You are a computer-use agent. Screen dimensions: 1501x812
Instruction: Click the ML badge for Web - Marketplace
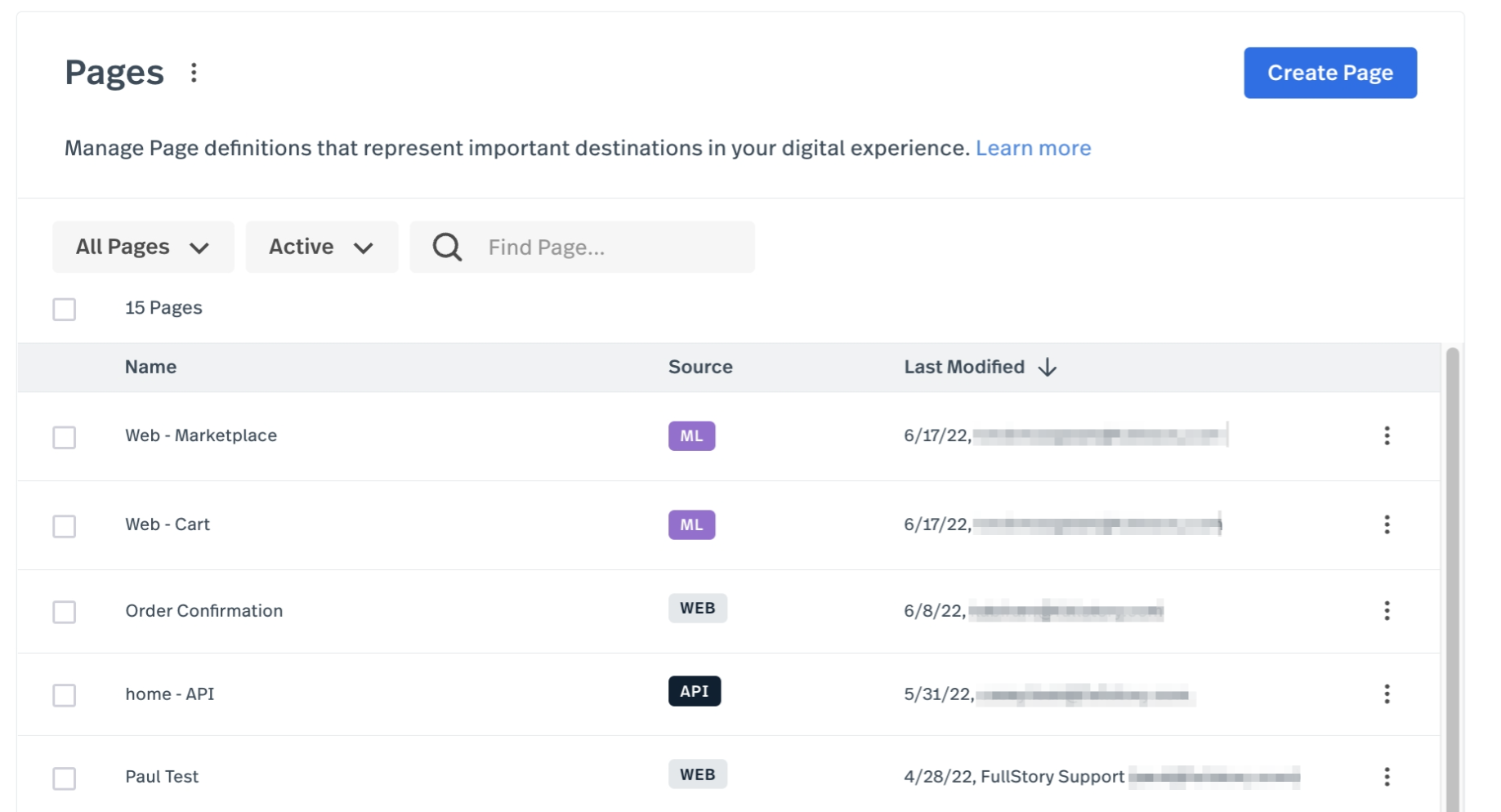691,436
